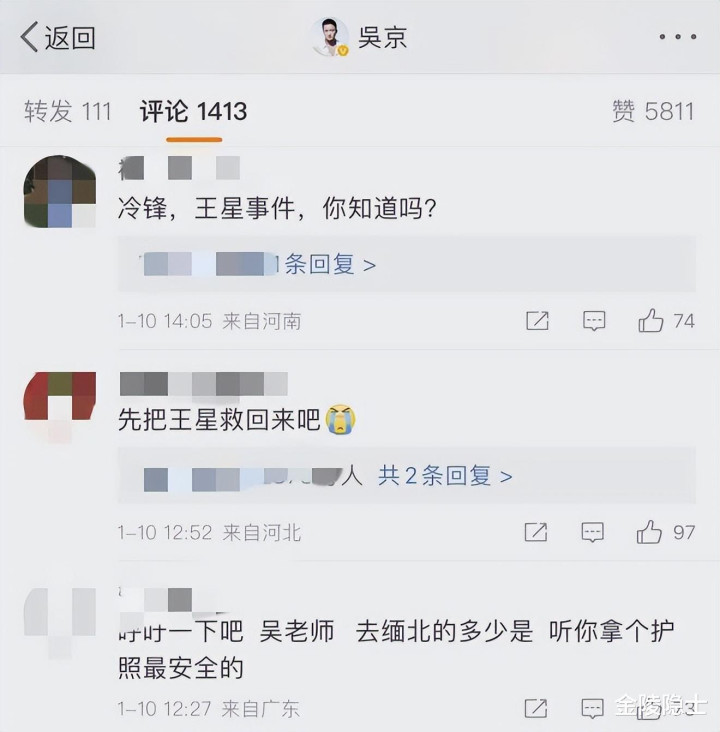Open the first commenter's avatar

[60, 192]
